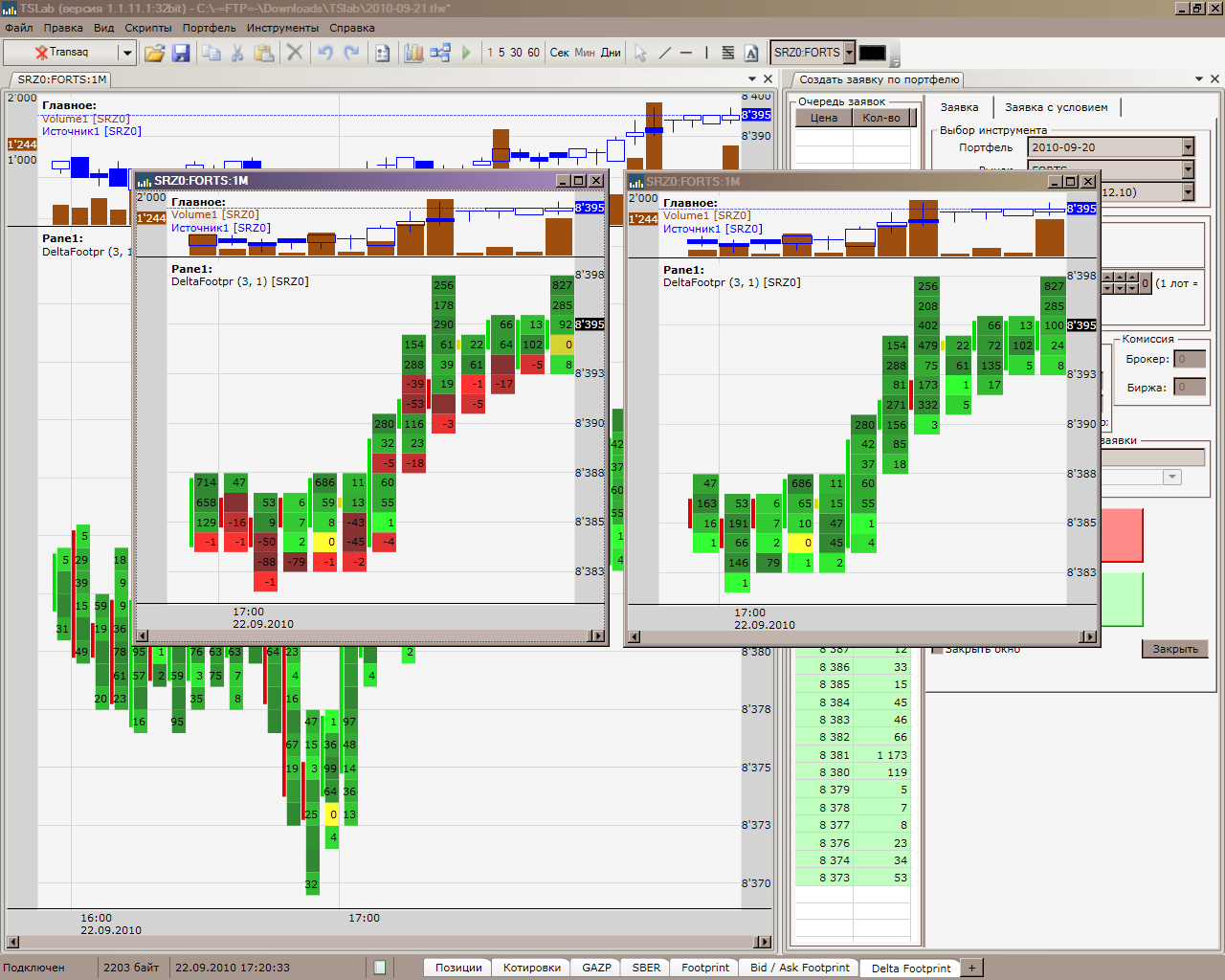This screenshot has width=1225, height=980.
Task: Expand the Transaq source dropdown arrow
Action: [126, 53]
